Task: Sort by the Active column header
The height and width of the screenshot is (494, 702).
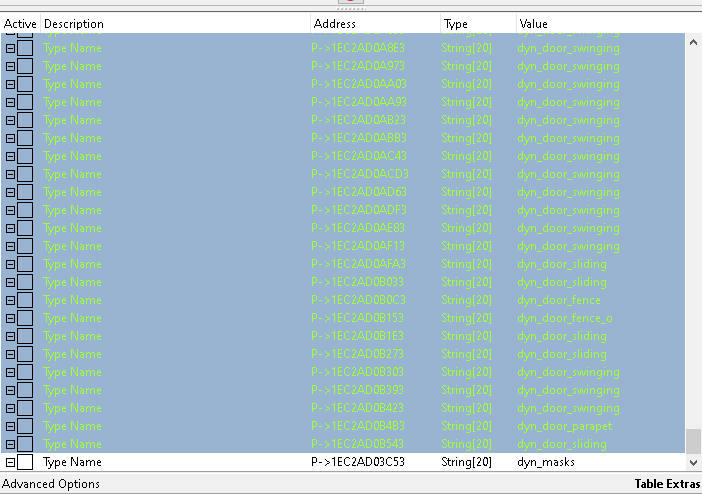Action: pyautogui.click(x=20, y=23)
